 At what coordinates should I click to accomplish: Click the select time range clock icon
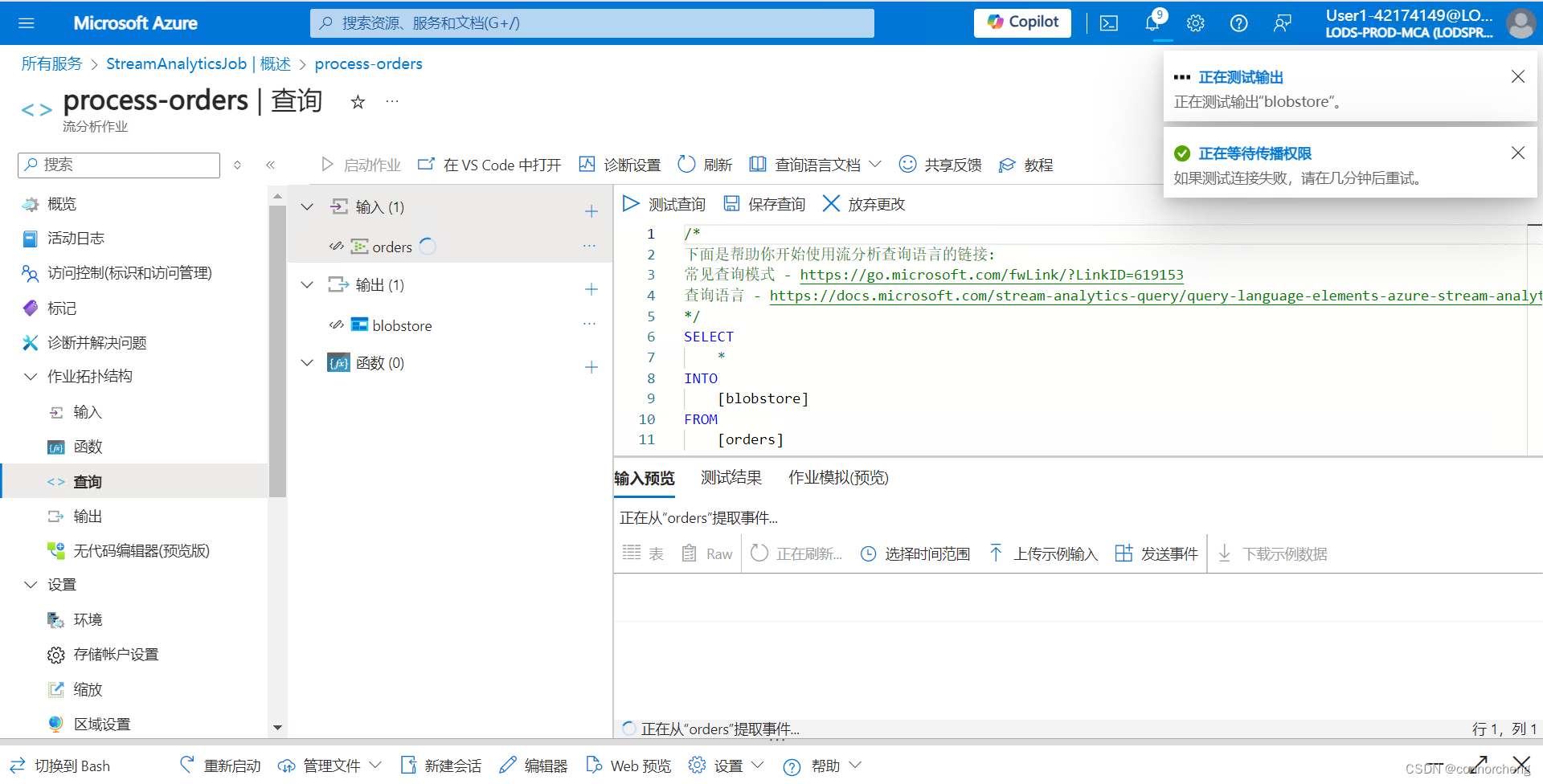[x=868, y=553]
